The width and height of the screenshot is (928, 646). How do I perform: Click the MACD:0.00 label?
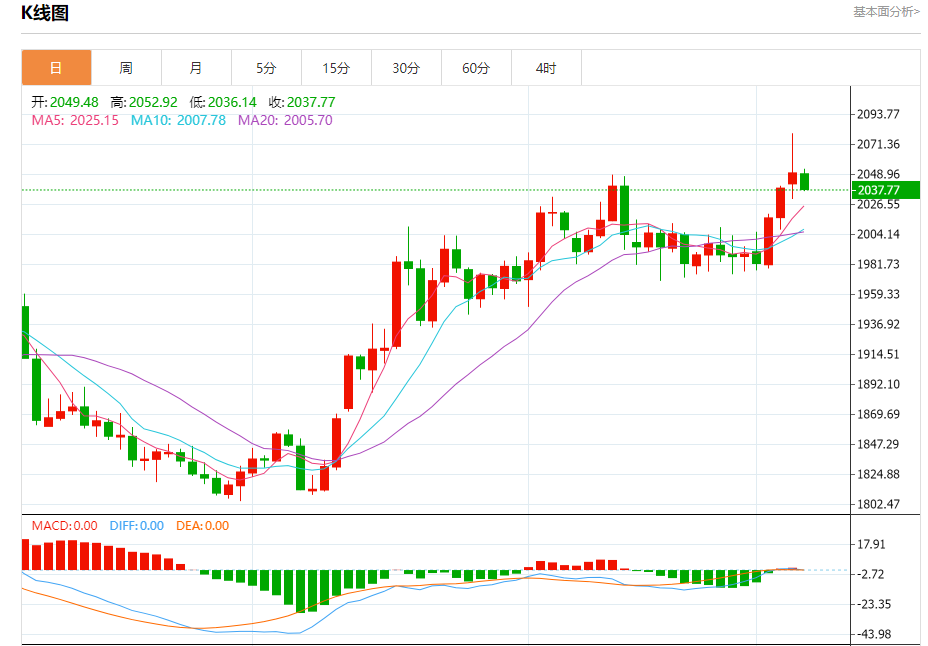[65, 526]
